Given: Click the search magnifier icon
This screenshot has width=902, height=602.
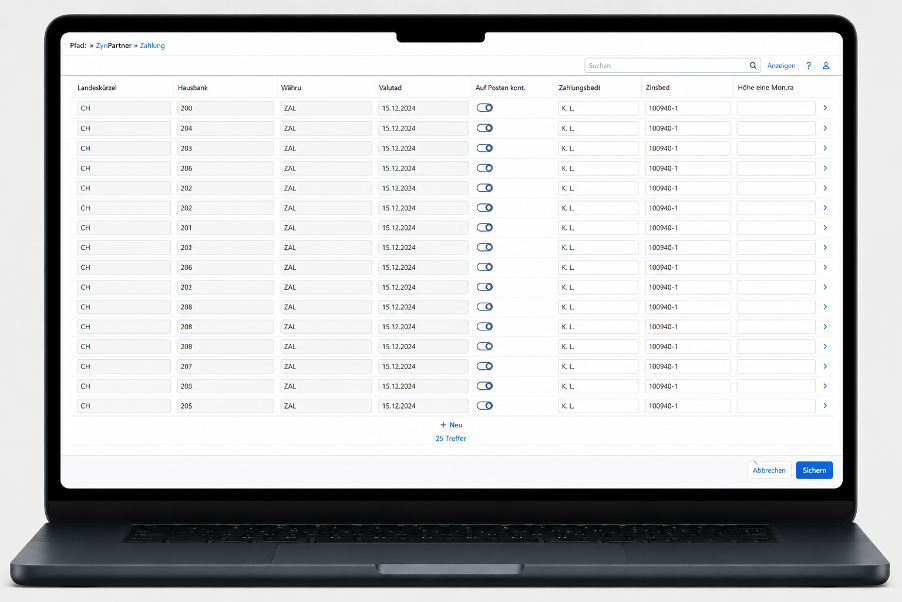Looking at the screenshot, I should [x=752, y=66].
